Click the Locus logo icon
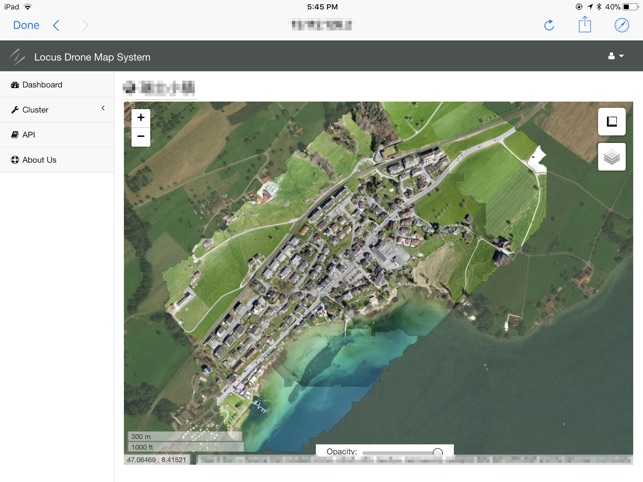643x482 pixels. (x=17, y=57)
